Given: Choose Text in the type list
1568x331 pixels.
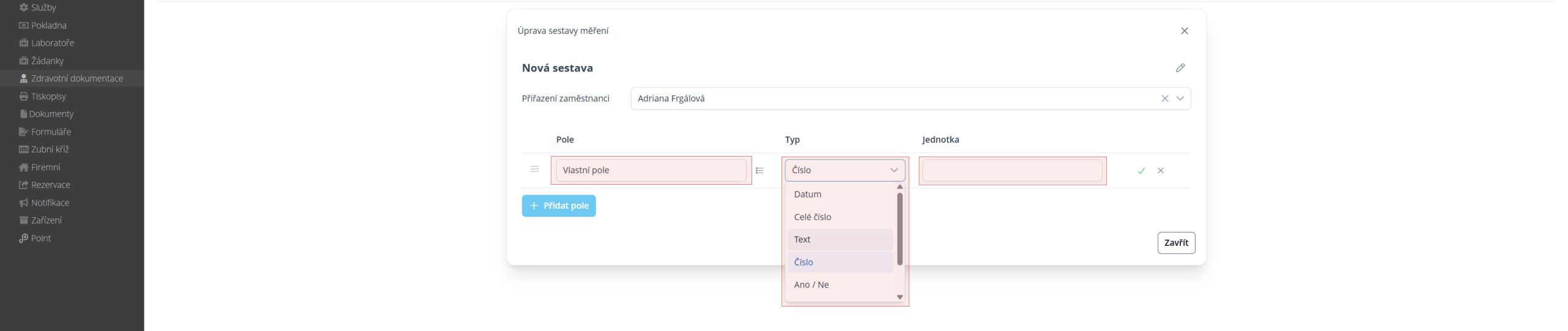Looking at the screenshot, I should coord(802,239).
